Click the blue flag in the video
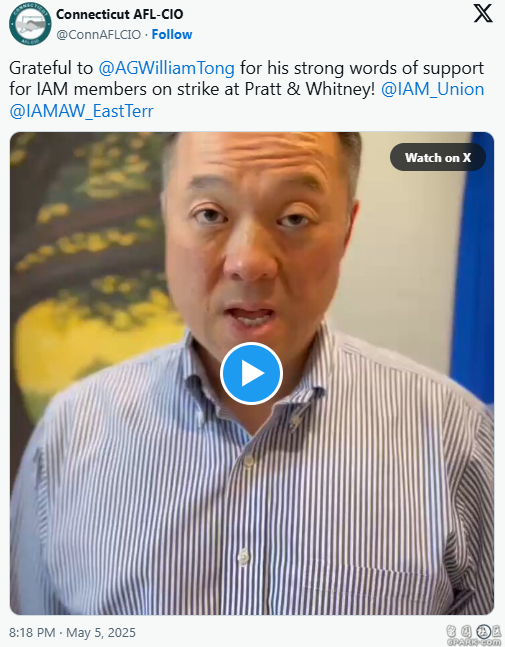This screenshot has width=505, height=647. tap(473, 268)
